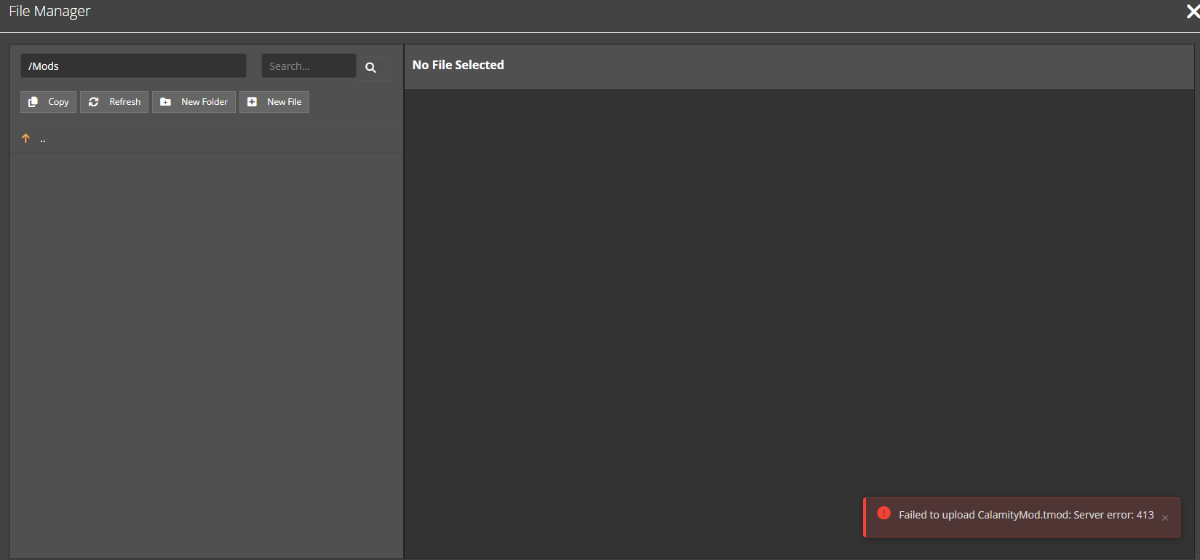Click the "No File Selected" header bar
Image resolution: width=1200 pixels, height=560 pixels.
click(x=799, y=66)
